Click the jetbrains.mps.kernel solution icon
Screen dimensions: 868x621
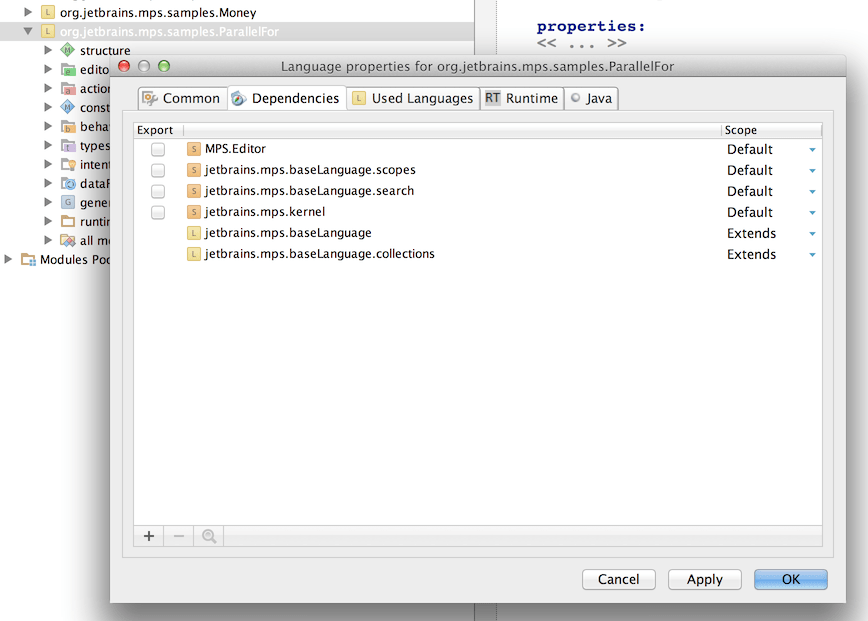click(193, 212)
